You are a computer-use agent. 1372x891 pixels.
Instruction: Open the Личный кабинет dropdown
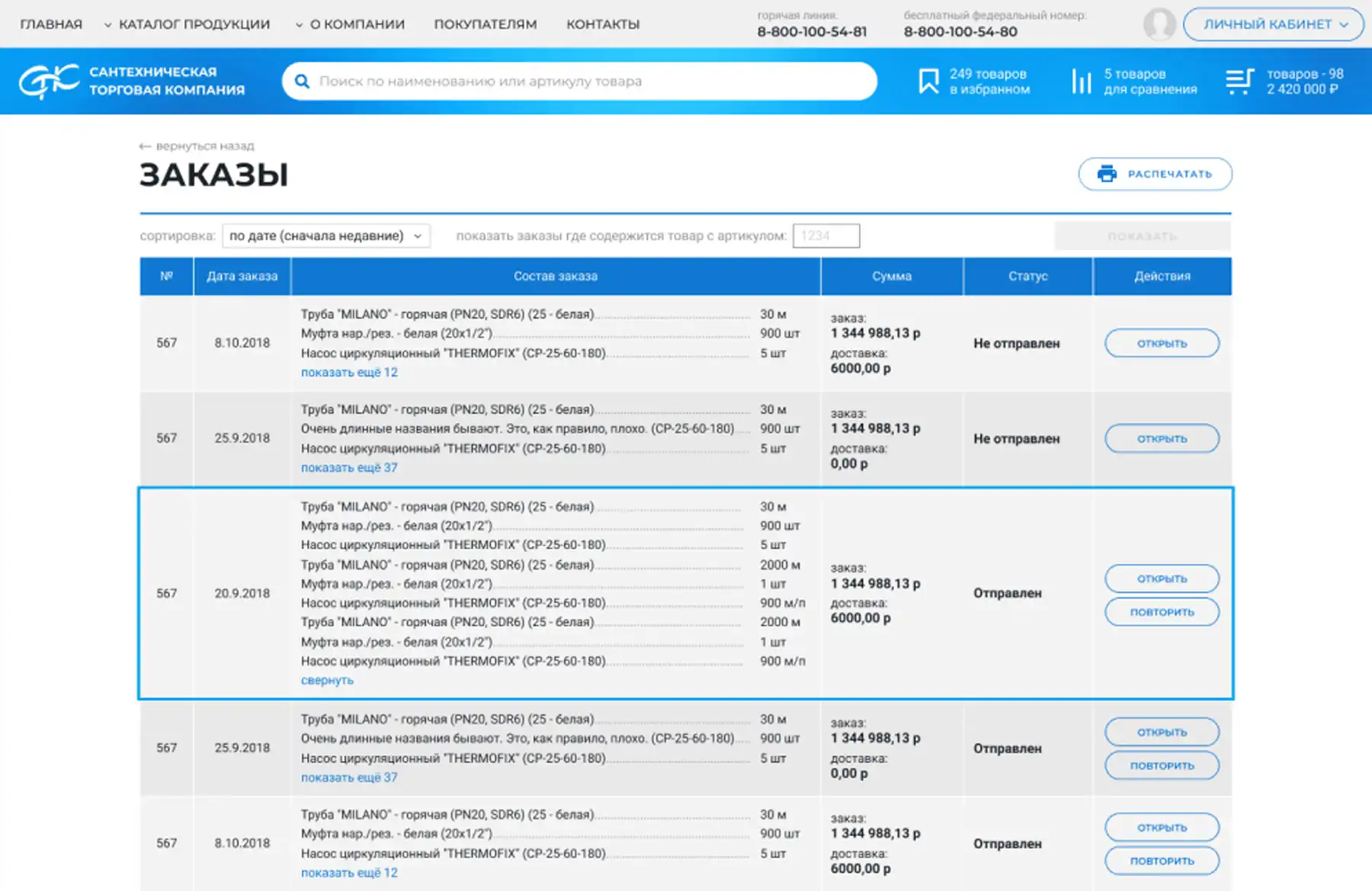point(1273,24)
